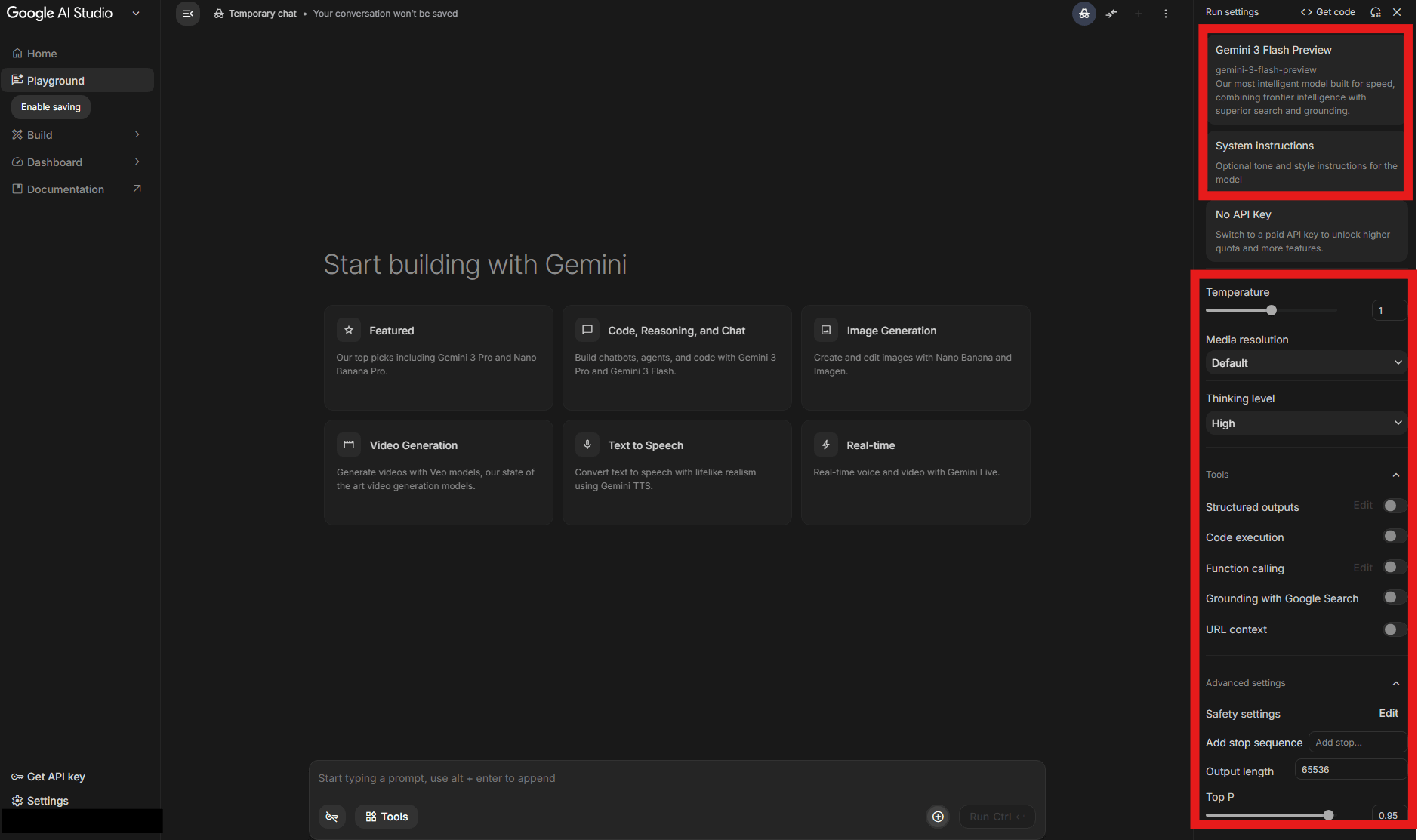Screen dimensions: 1418x840
Task: Go to Home in the sidebar
Action: pyautogui.click(x=42, y=54)
